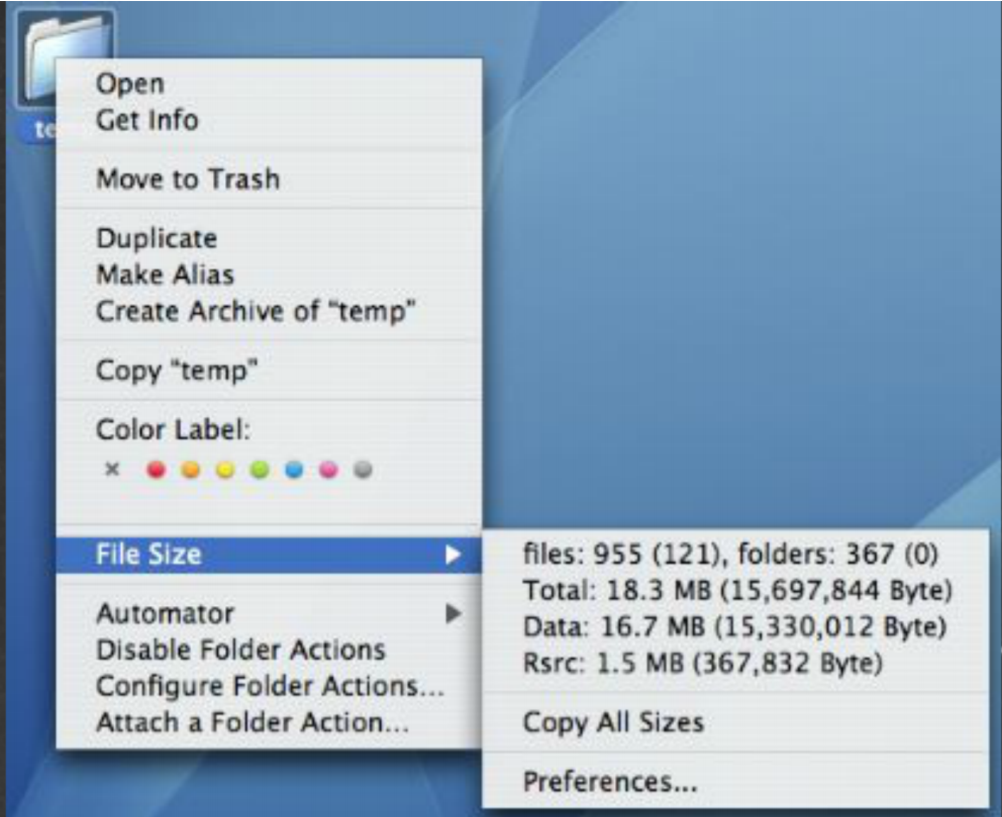1002x817 pixels.
Task: Apply the pink color label
Action: (x=328, y=469)
